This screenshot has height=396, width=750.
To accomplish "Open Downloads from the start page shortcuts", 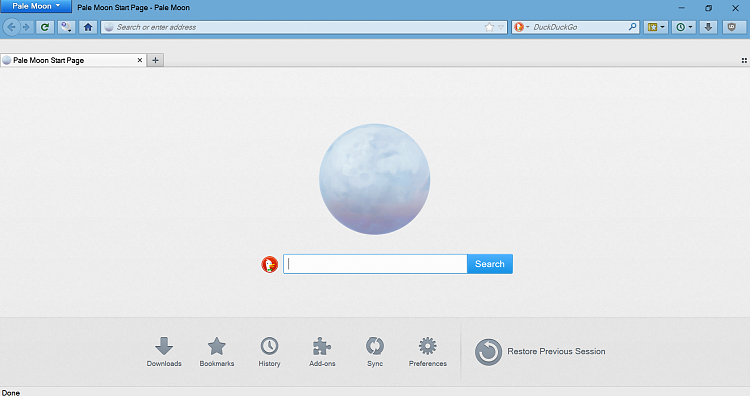I will pos(164,352).
